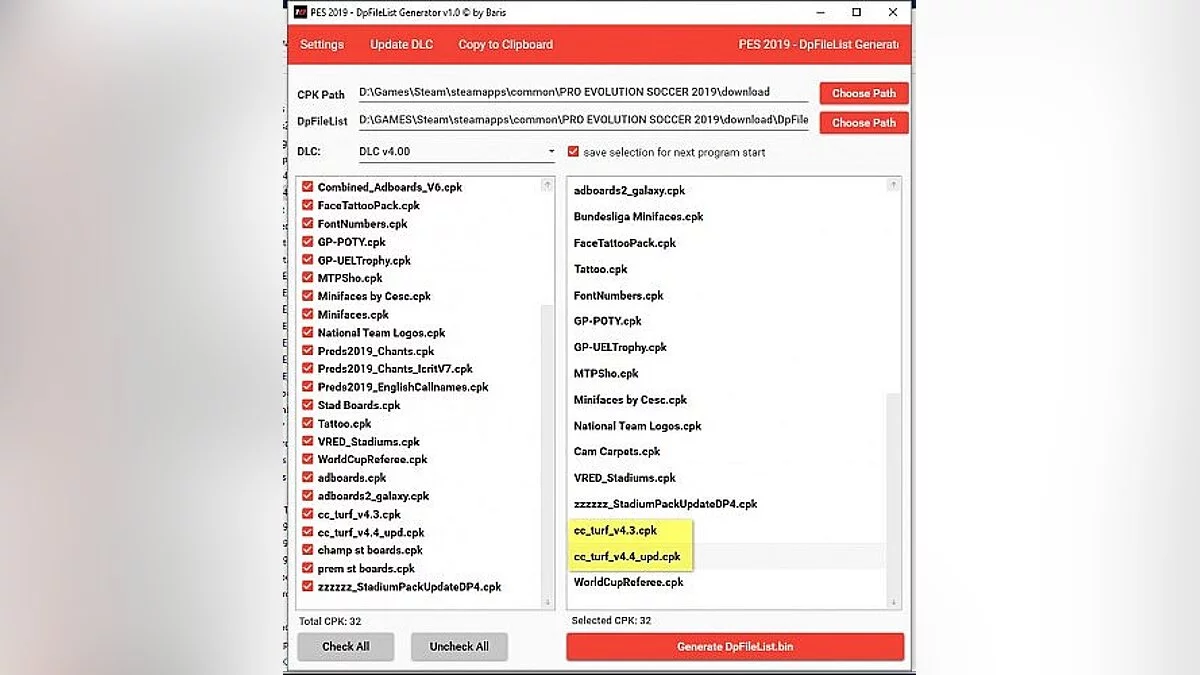Click the PES app icon in title bar
1200x675 pixels.
pos(298,12)
